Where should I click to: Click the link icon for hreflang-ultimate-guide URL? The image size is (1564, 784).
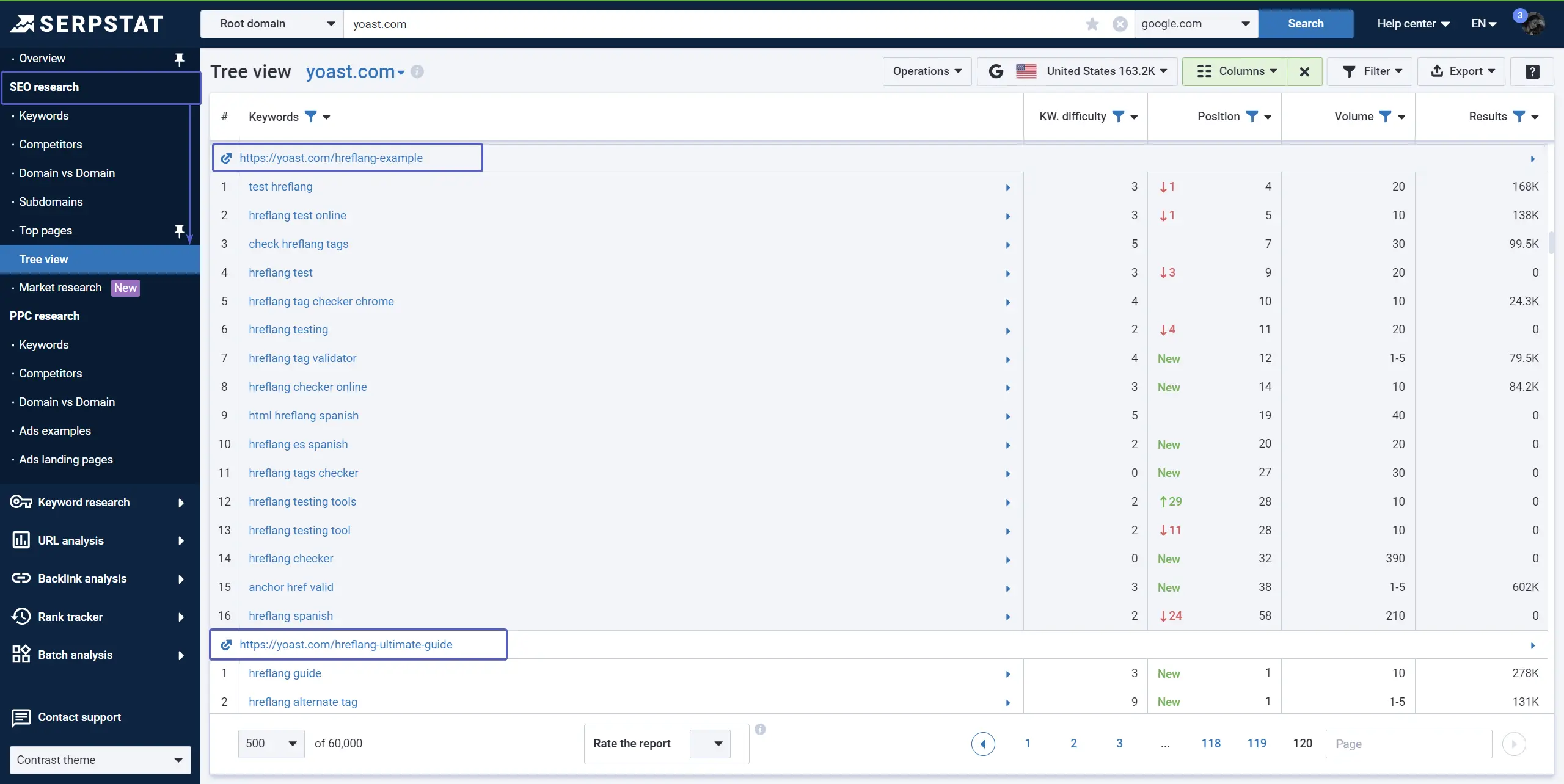tap(227, 644)
